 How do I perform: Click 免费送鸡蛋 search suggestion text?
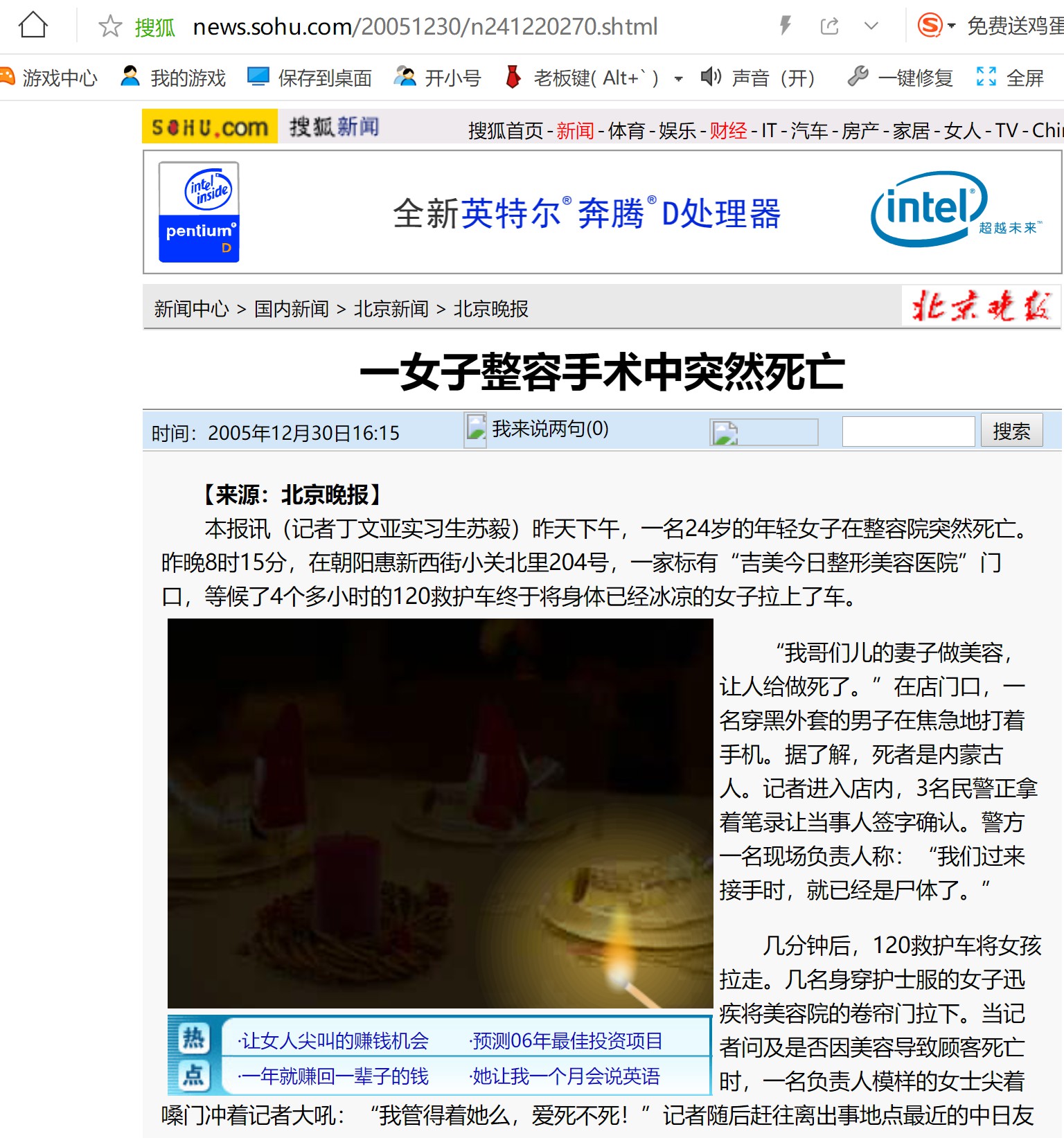(x=1016, y=26)
